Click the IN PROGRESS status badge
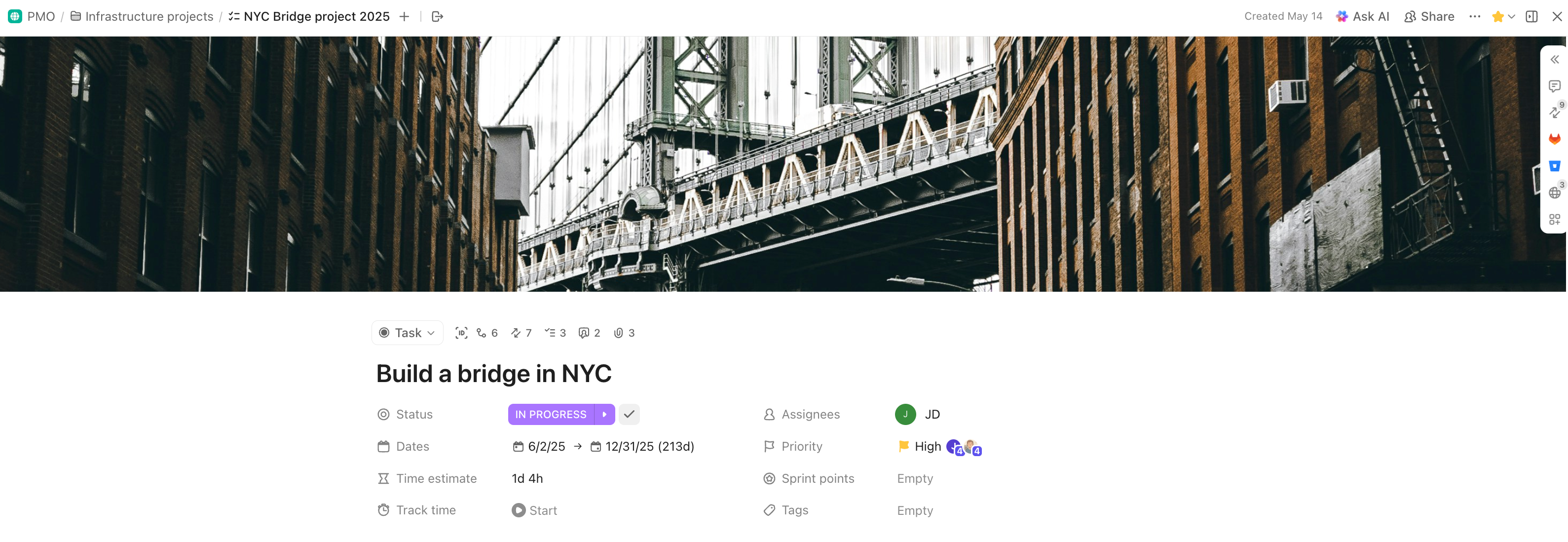 tap(550, 415)
